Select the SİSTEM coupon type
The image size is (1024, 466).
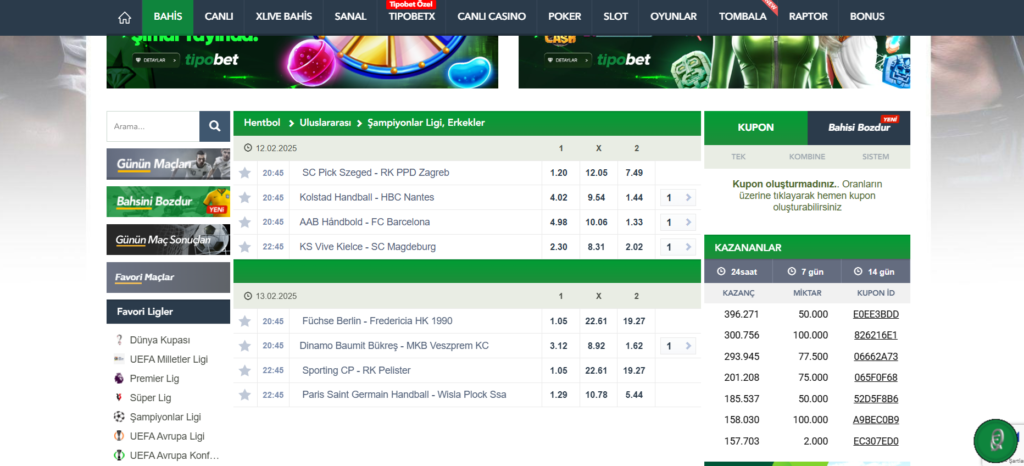[x=876, y=157]
